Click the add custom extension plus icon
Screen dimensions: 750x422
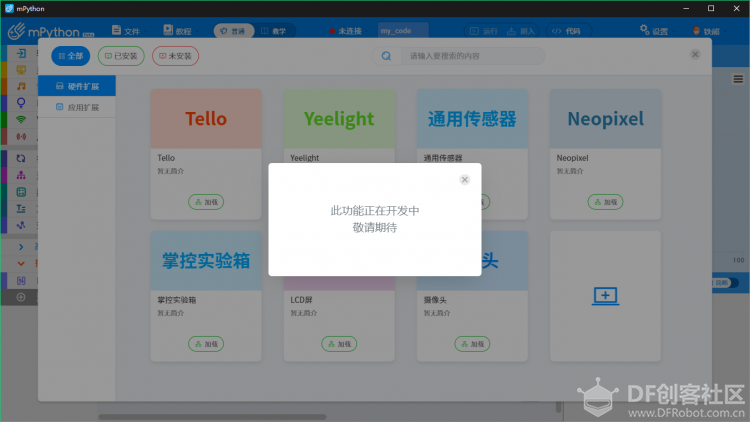click(606, 296)
